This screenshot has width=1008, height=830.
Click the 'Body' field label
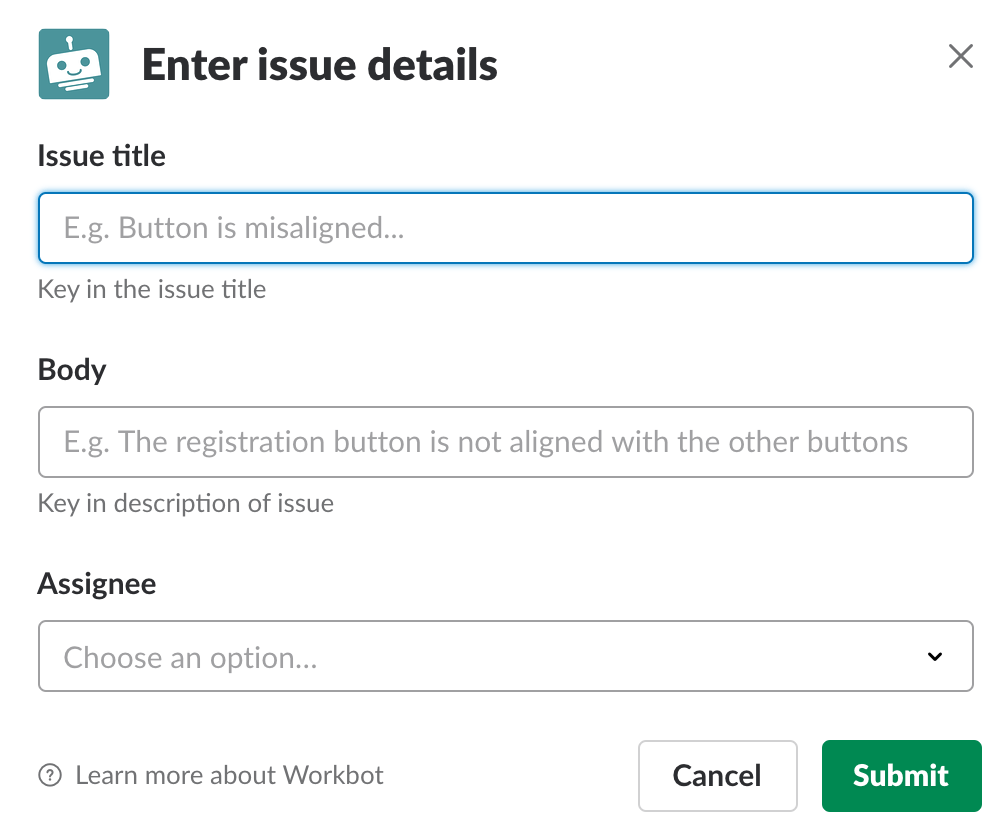[x=72, y=370]
